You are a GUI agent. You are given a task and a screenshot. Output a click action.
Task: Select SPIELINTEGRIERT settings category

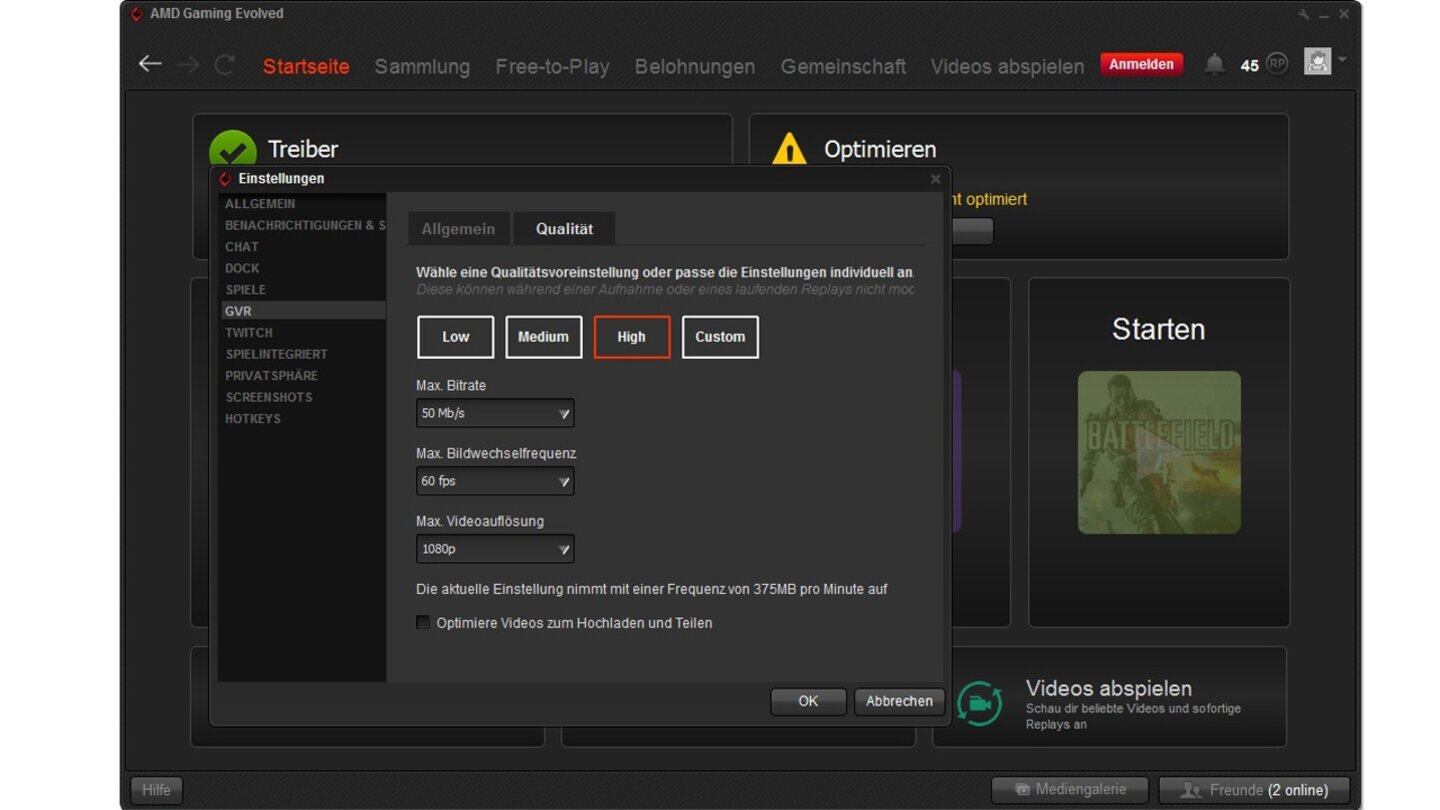[x=302, y=354]
